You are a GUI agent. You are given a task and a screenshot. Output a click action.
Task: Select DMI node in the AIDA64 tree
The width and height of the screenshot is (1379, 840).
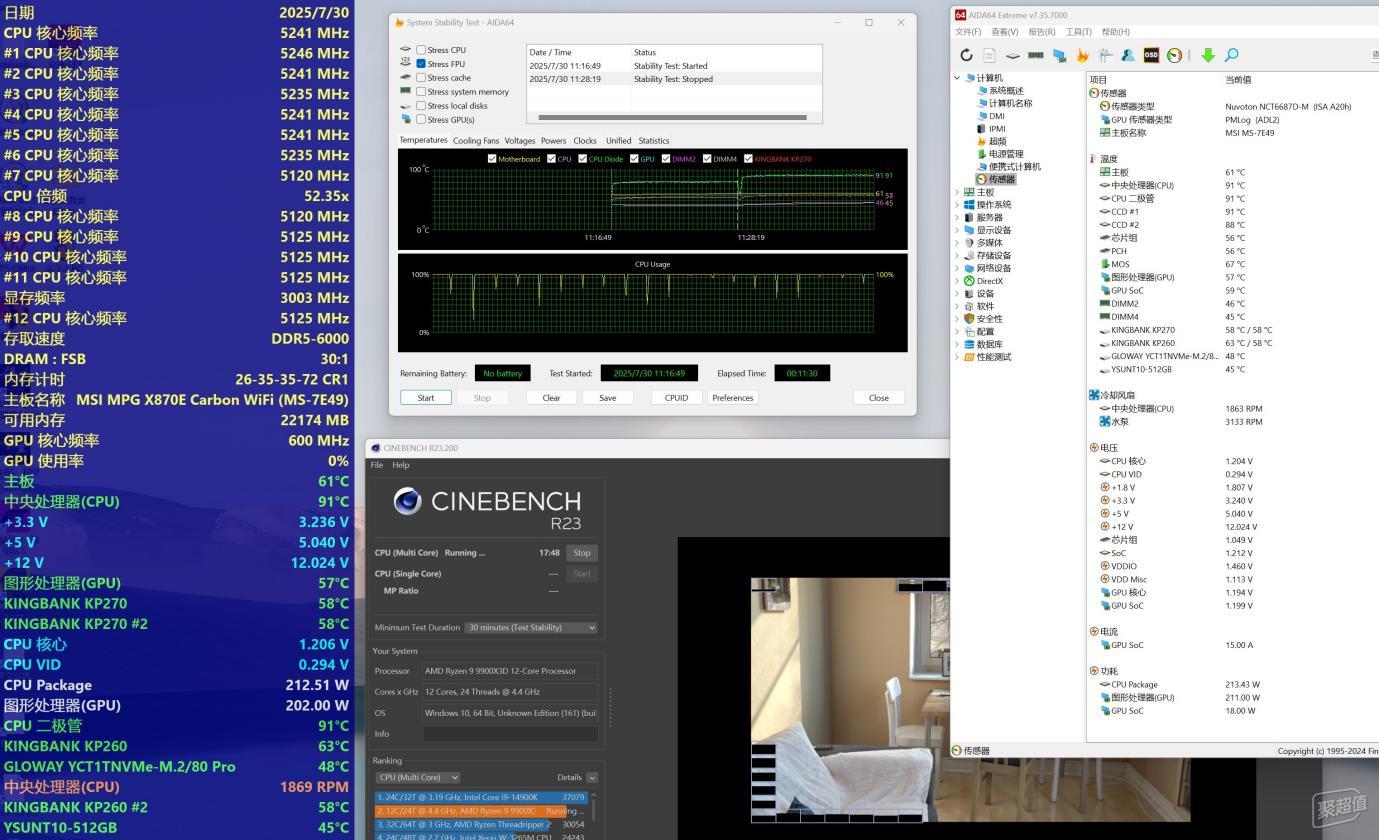pyautogui.click(x=997, y=116)
